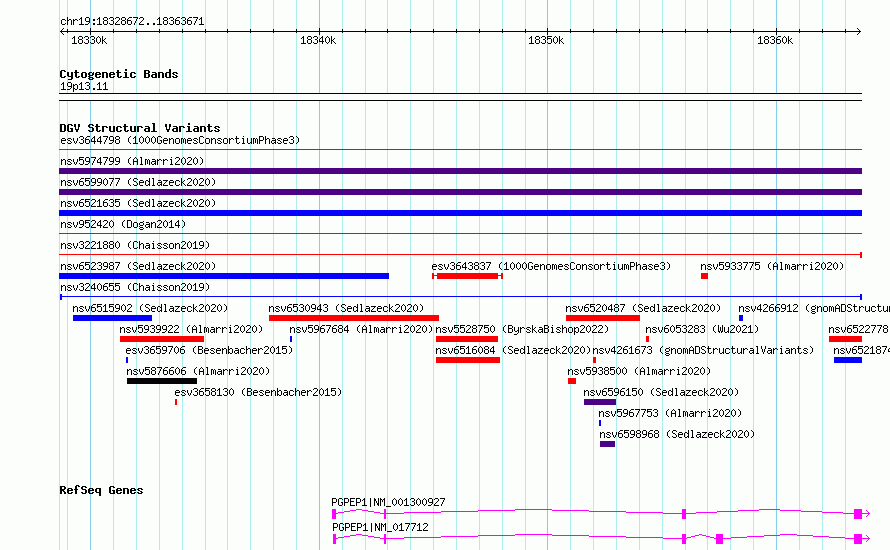Open variant esv3644798 (1000GenomesConsortiumPhase3)
Viewport: 890px width, 550px height.
point(180,140)
